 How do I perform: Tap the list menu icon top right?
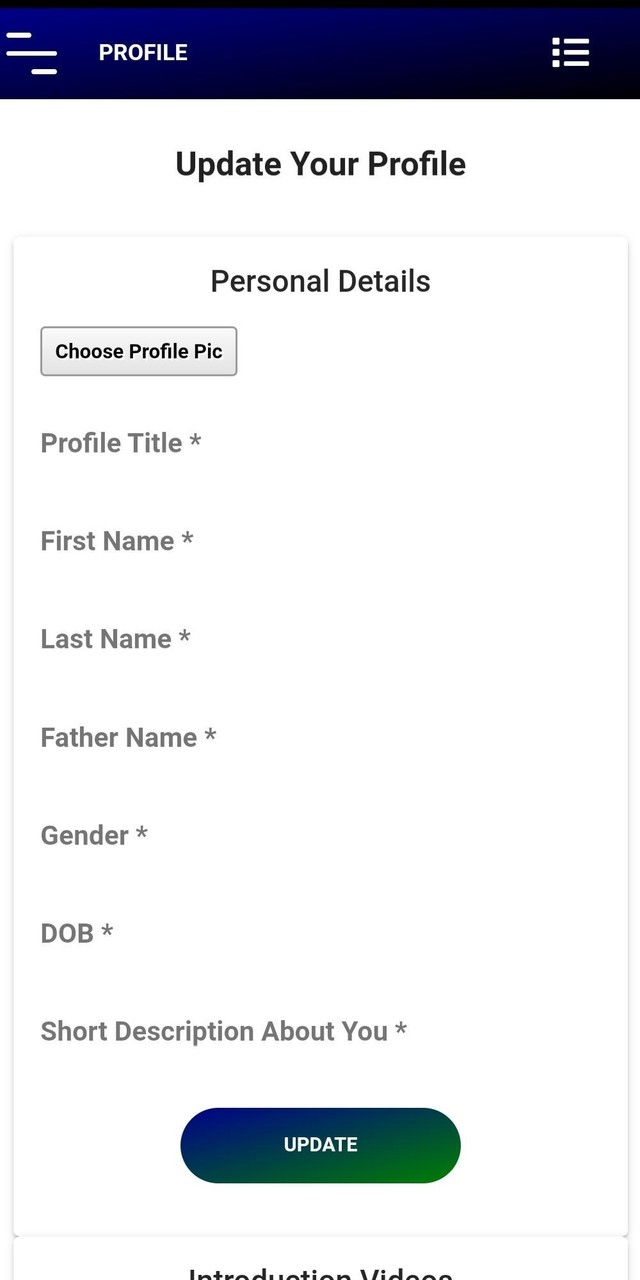pyautogui.click(x=570, y=52)
